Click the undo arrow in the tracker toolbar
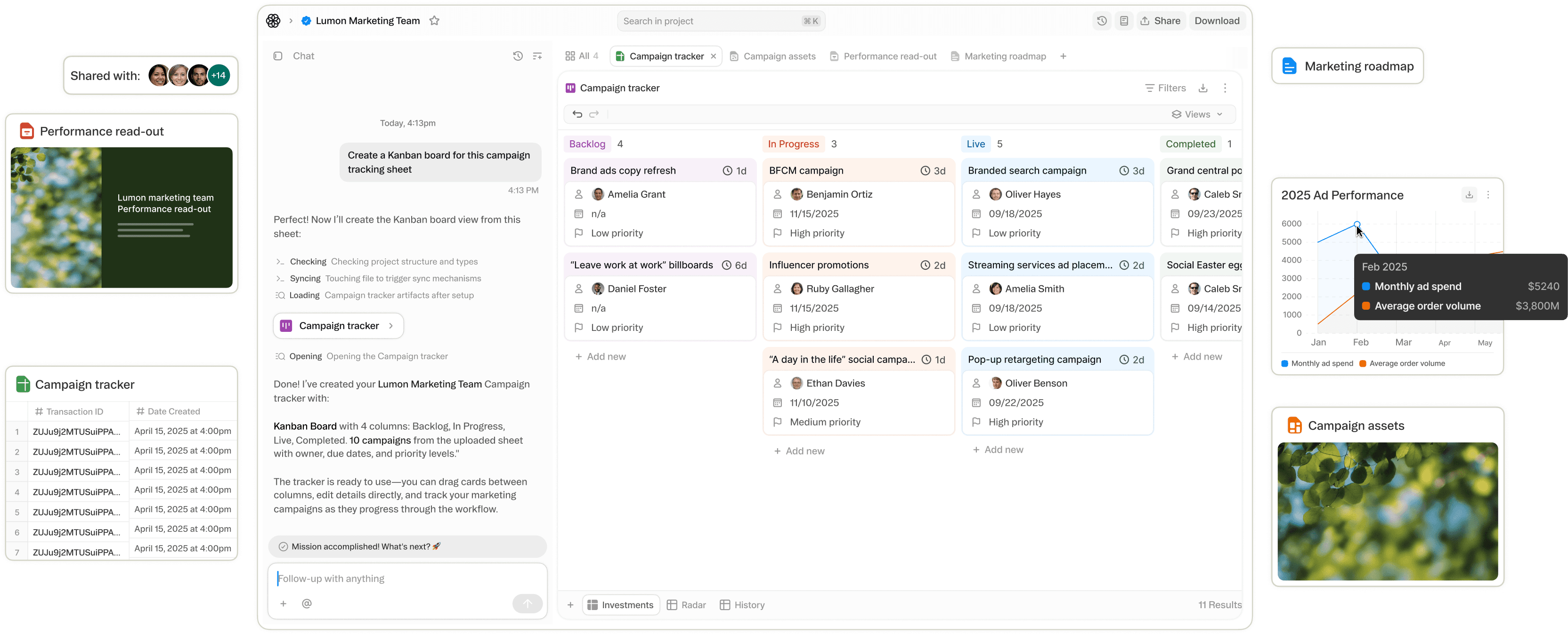 click(577, 114)
